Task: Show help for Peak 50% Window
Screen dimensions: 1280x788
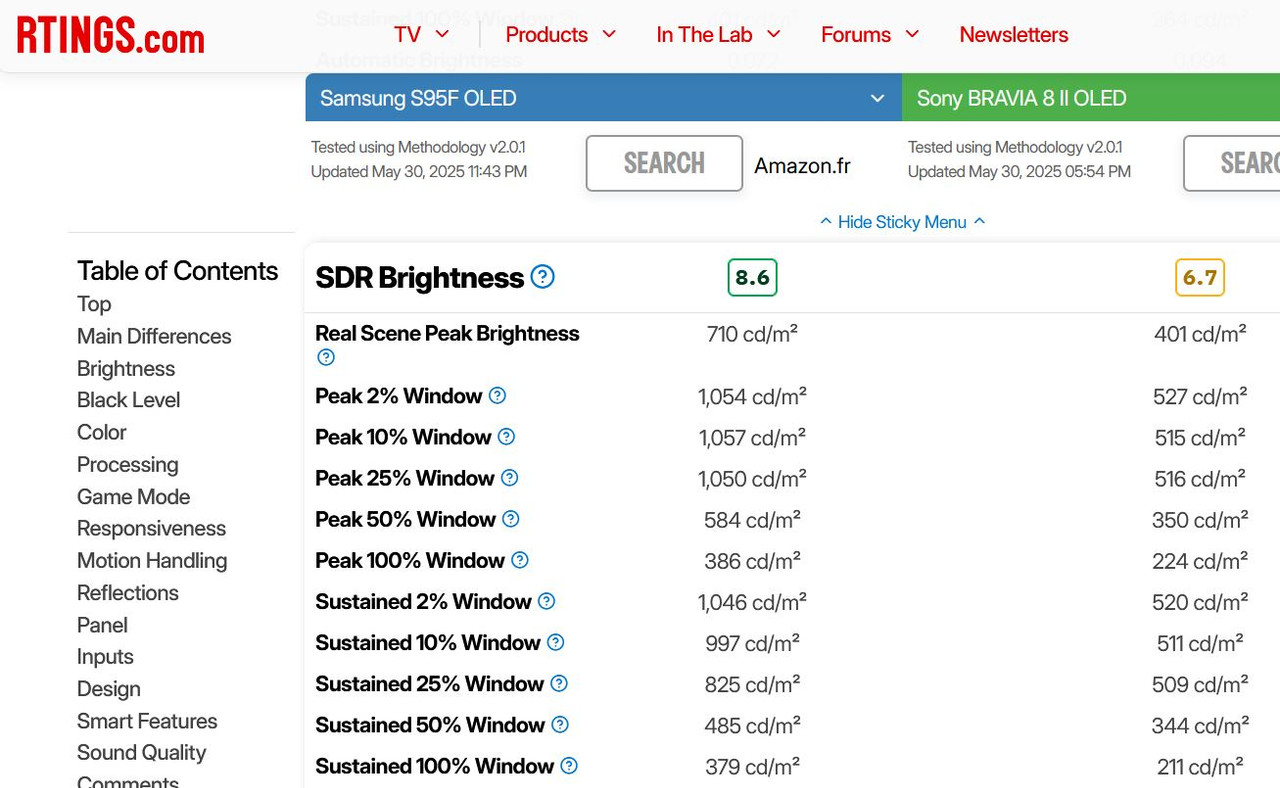Action: point(511,519)
